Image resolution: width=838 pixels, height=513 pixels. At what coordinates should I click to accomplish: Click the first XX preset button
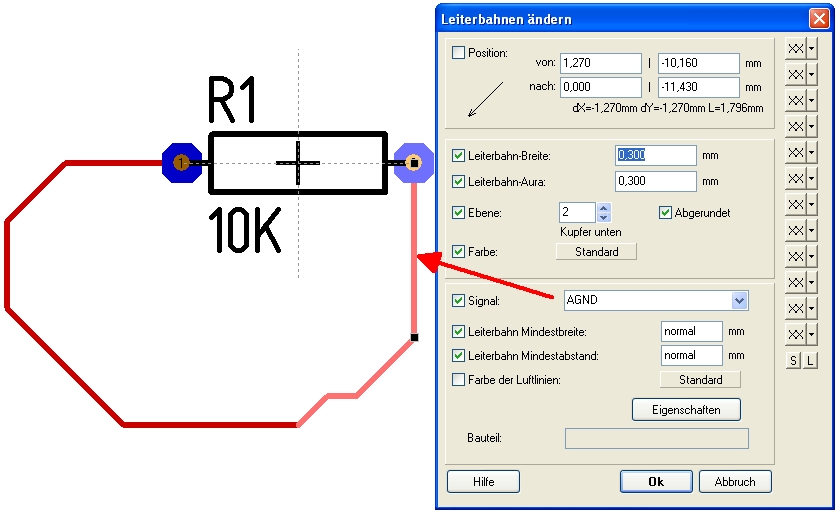point(795,48)
